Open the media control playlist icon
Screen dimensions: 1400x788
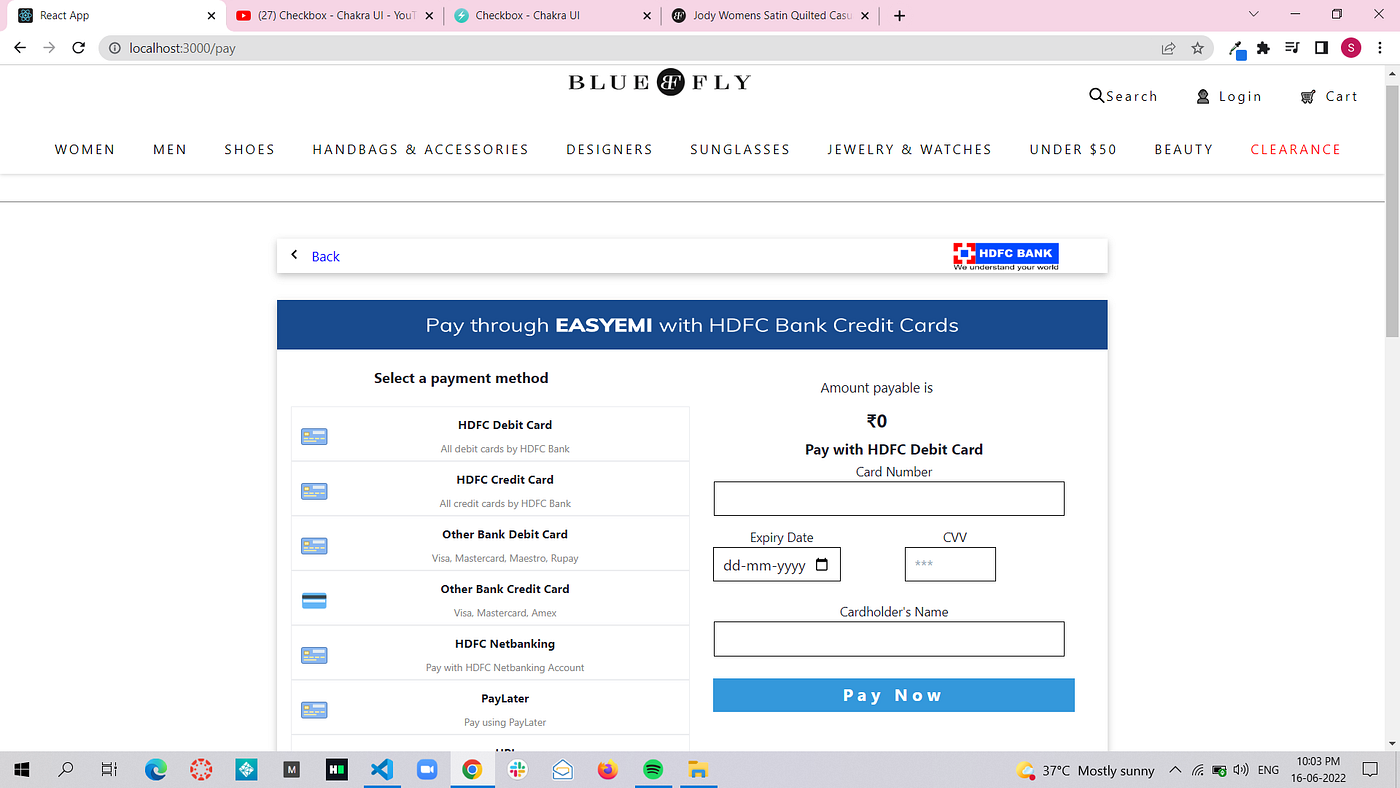coord(1292,48)
